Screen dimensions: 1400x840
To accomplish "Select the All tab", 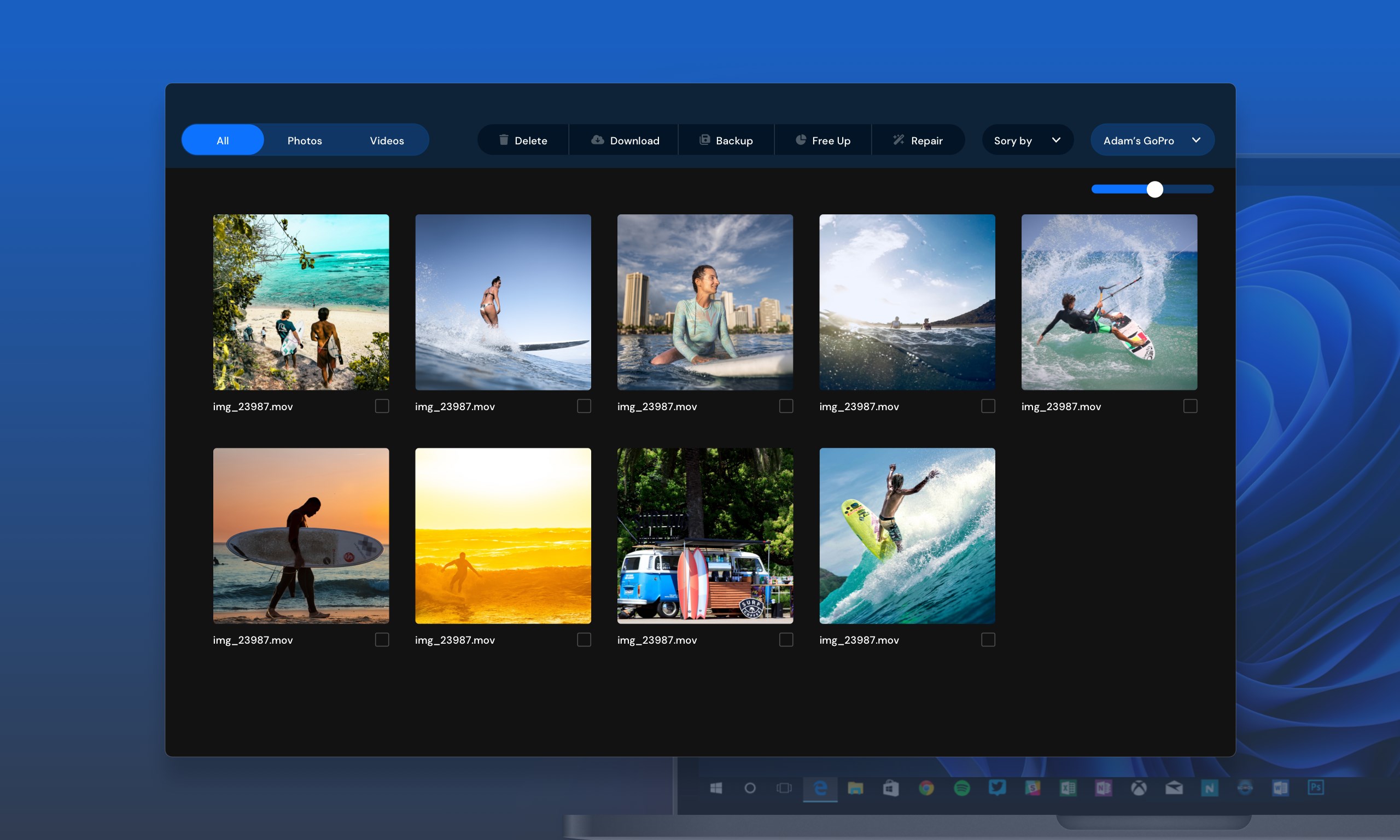I will (x=223, y=140).
